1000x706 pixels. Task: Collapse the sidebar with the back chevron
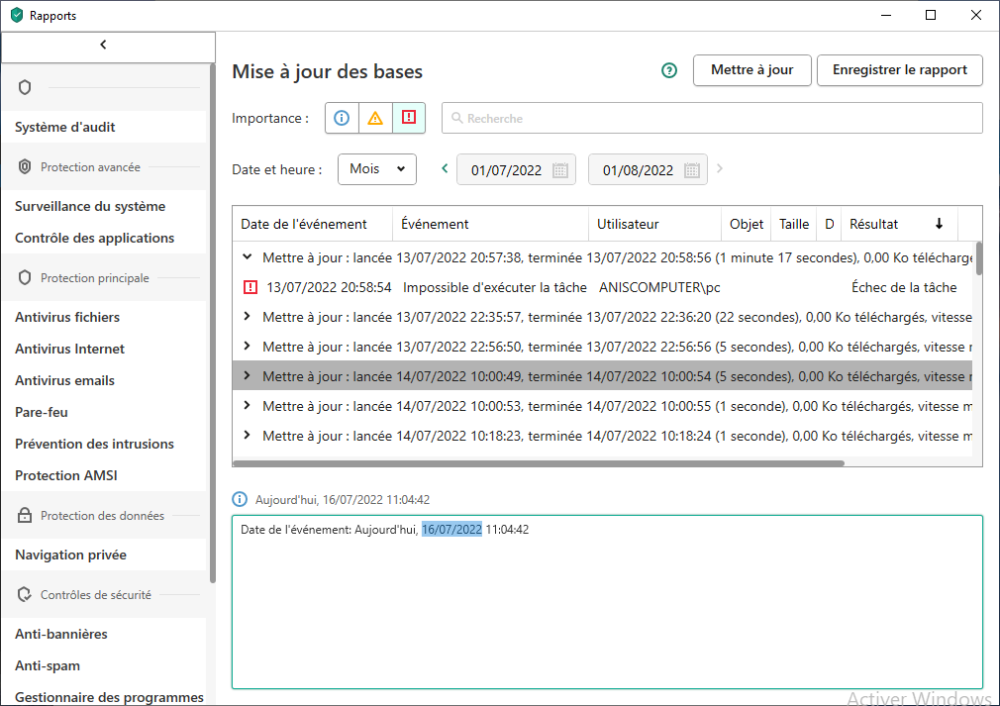point(103,45)
